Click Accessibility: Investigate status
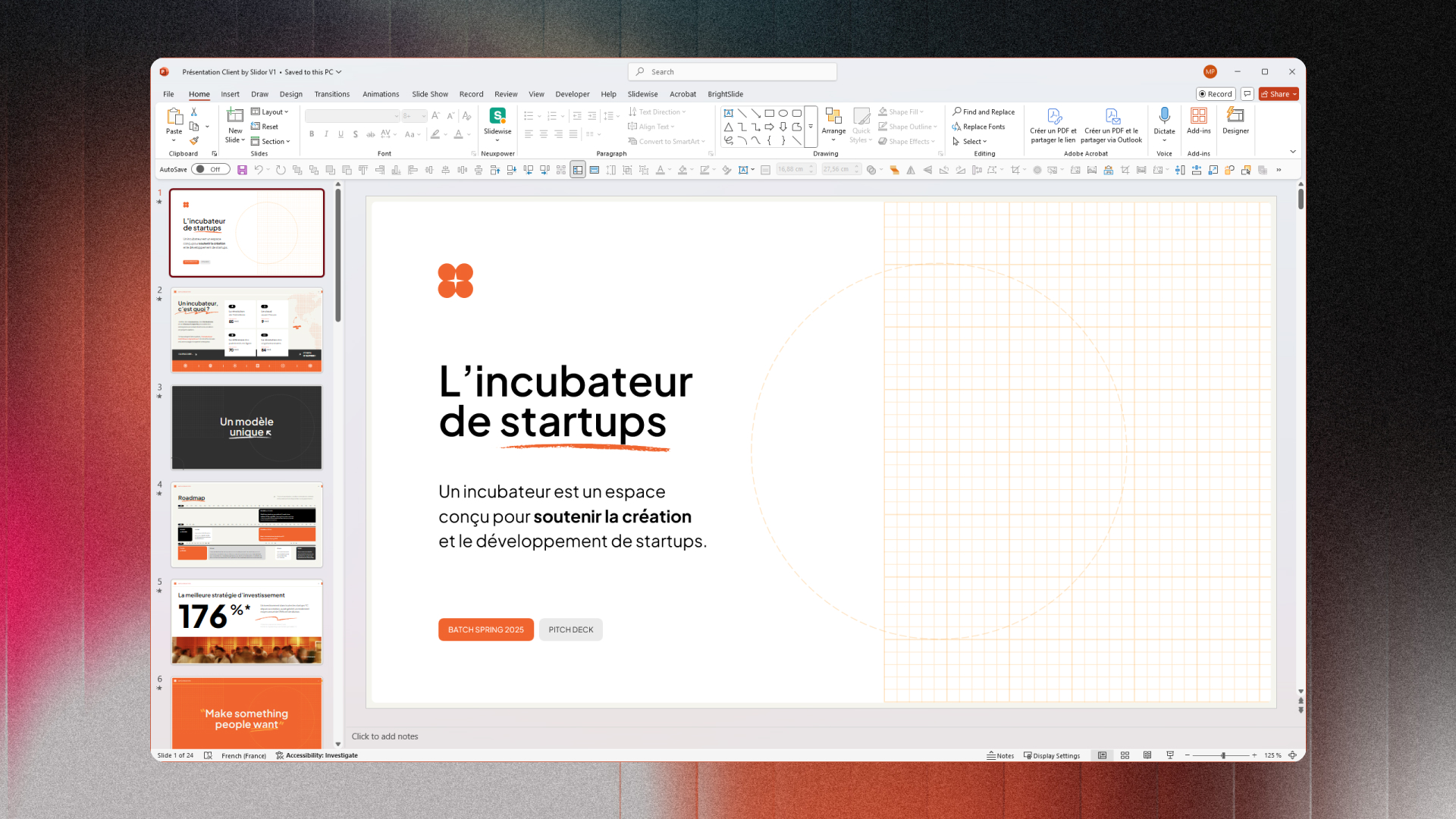This screenshot has width=1456, height=819. point(317,755)
